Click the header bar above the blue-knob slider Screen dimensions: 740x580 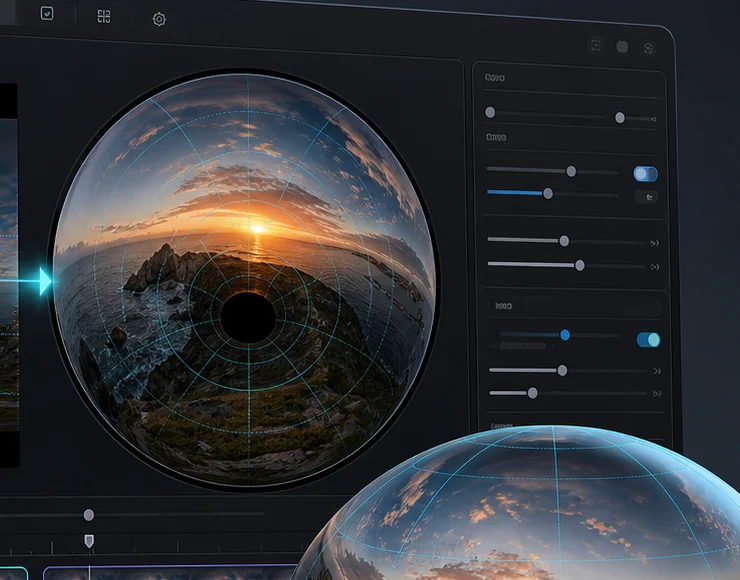574,306
